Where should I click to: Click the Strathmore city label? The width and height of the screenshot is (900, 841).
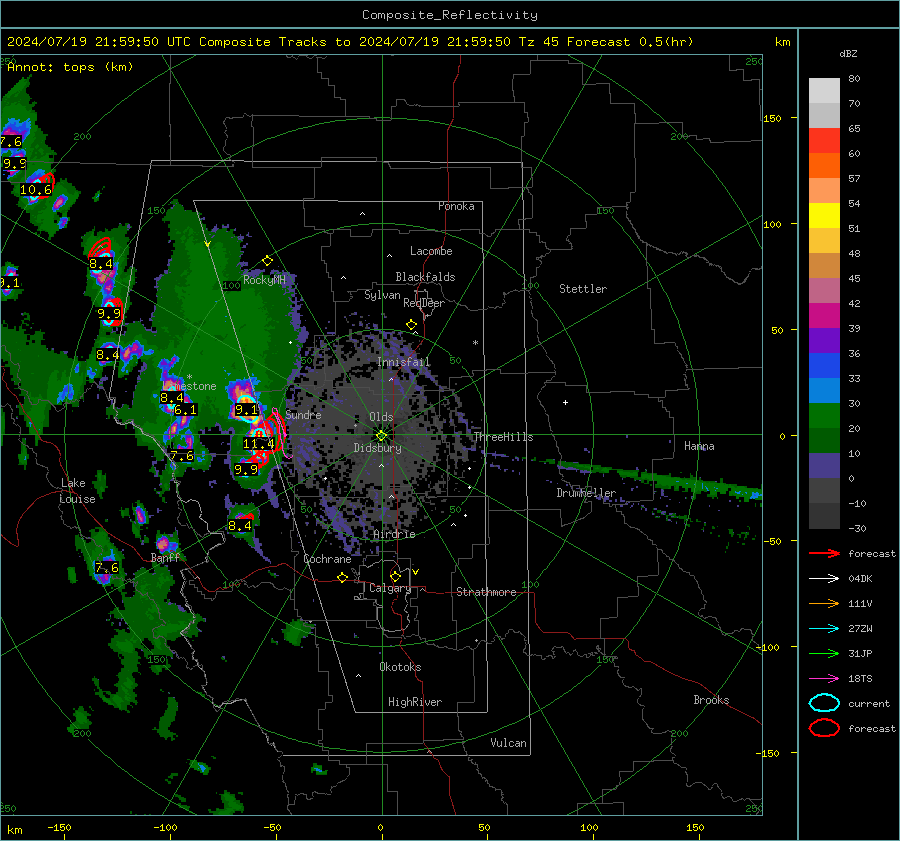click(486, 592)
